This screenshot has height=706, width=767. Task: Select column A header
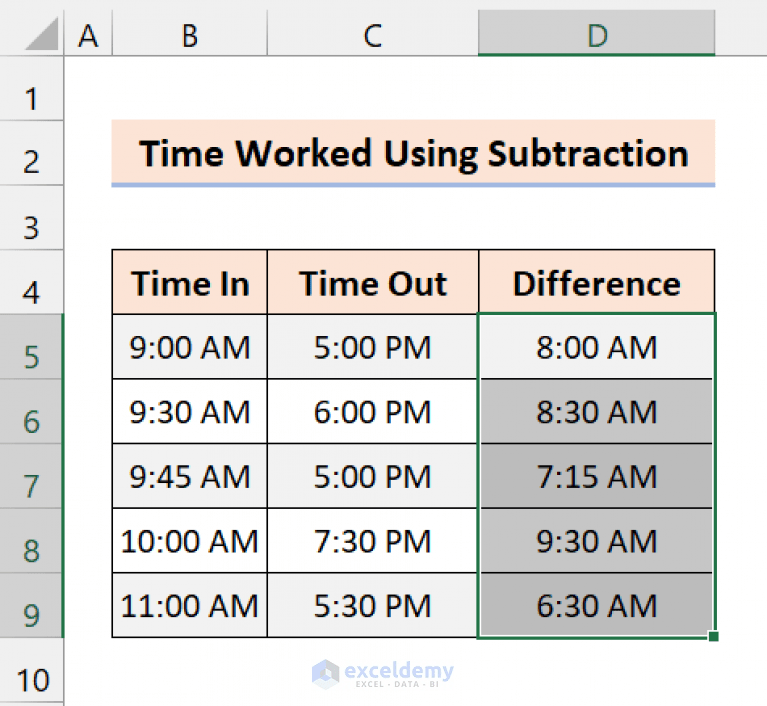(x=88, y=33)
